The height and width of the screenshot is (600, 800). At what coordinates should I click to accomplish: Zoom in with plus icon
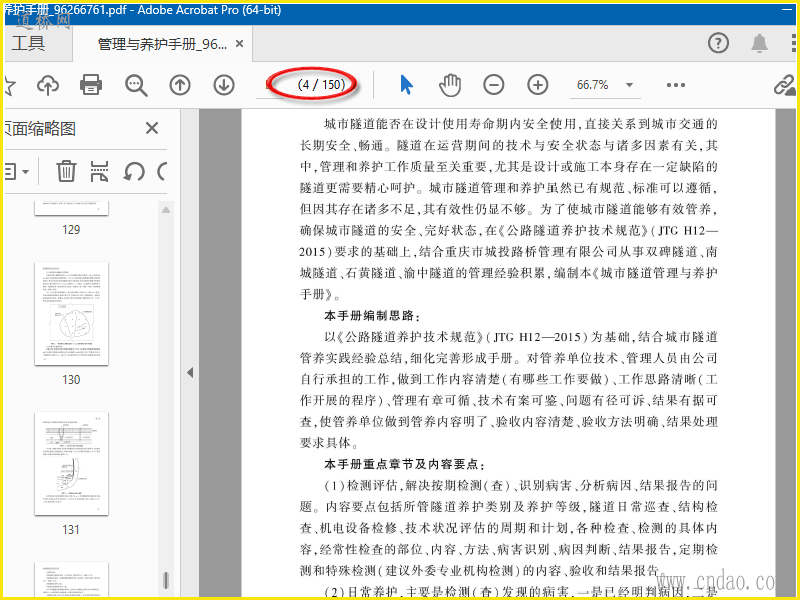(538, 85)
